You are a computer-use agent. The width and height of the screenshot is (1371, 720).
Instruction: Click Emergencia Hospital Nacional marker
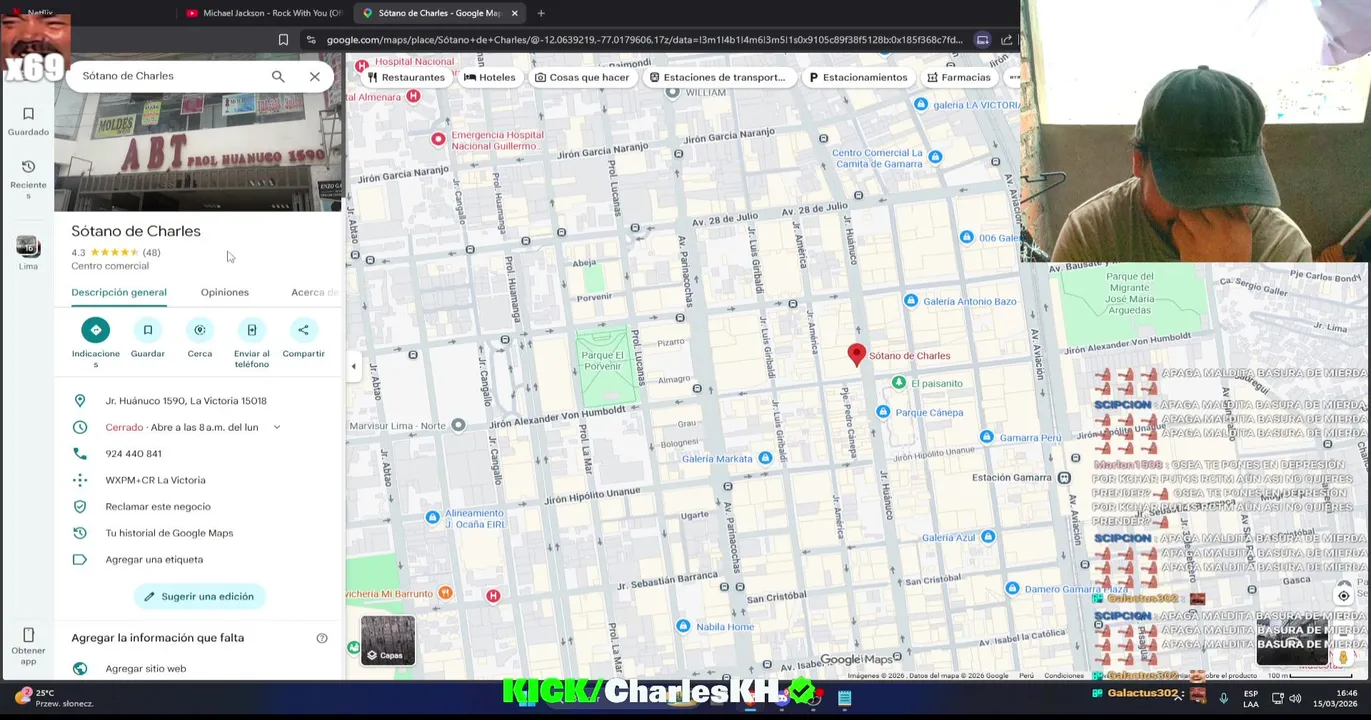point(438,140)
